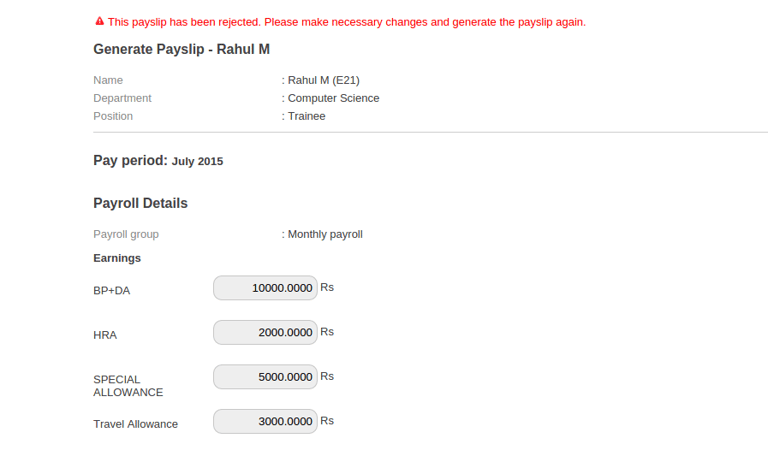The width and height of the screenshot is (768, 456).
Task: Select the Special Allowance amount field
Action: [x=265, y=377]
